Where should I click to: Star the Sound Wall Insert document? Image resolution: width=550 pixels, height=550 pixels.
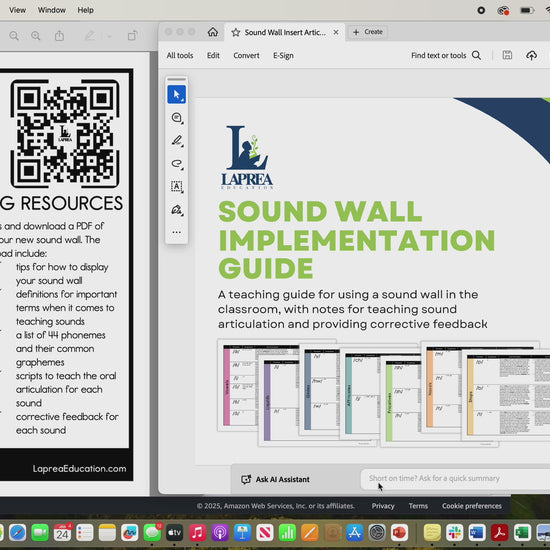coord(236,32)
